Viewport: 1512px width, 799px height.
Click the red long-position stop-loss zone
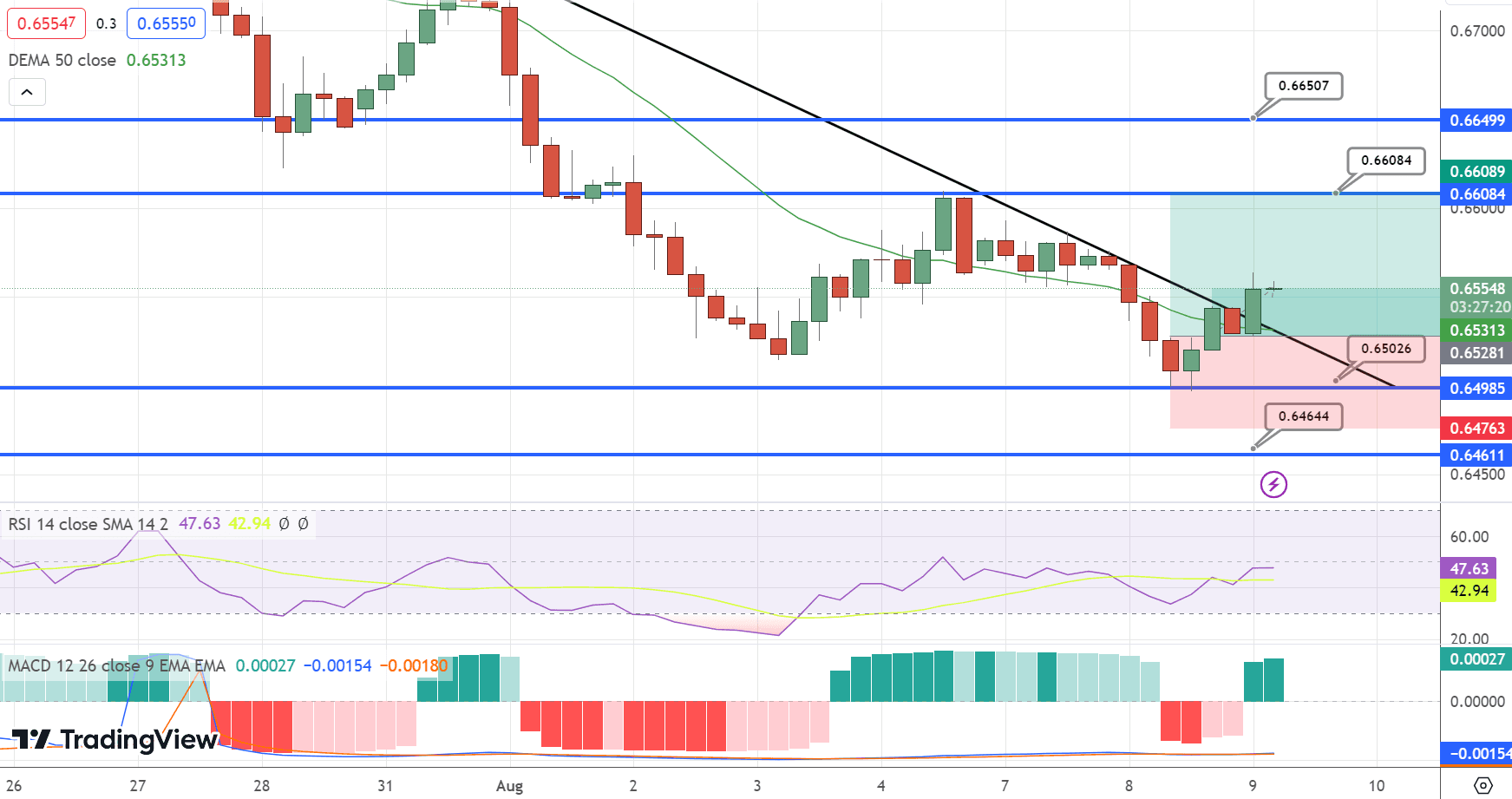click(1304, 382)
